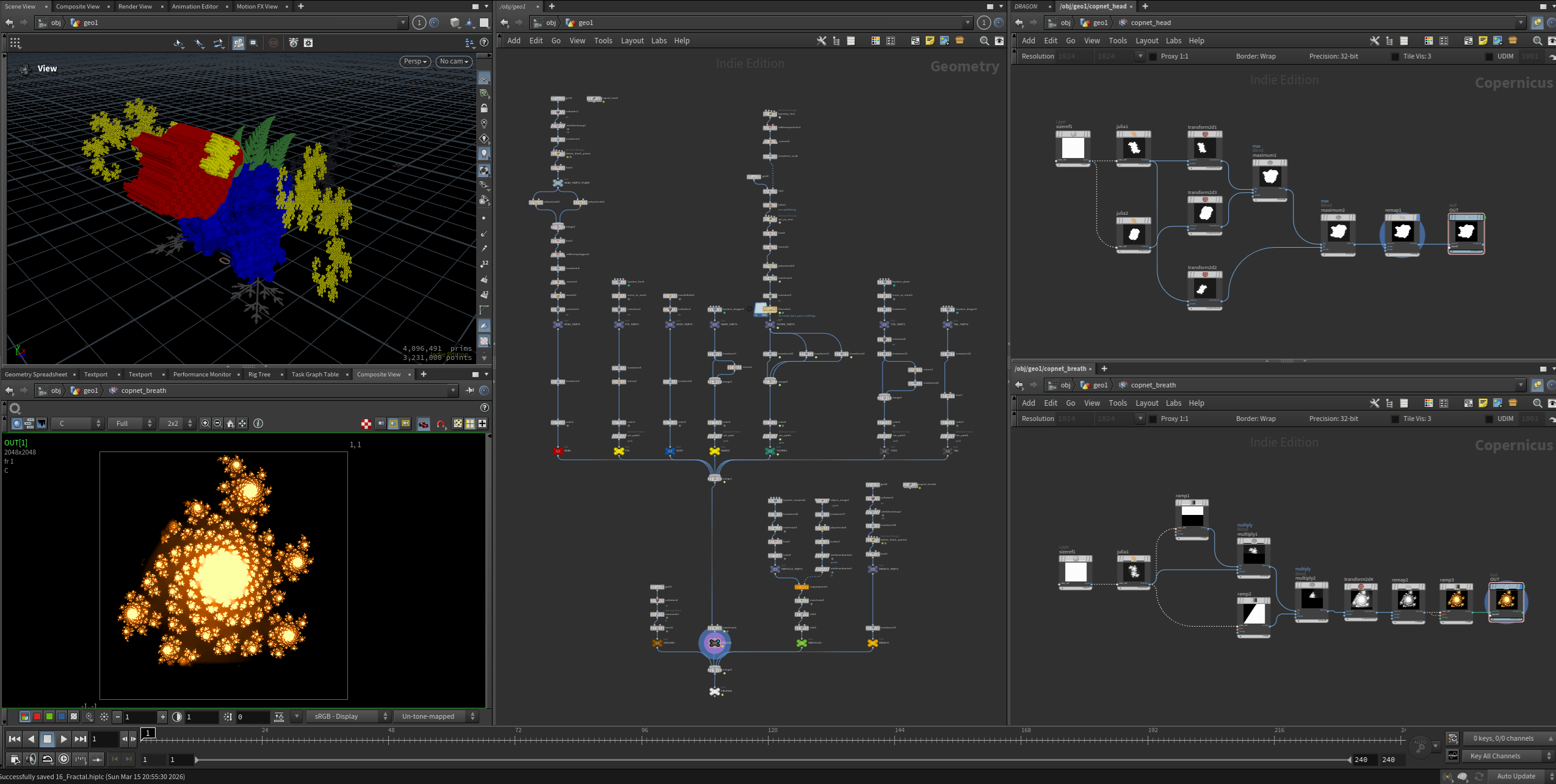This screenshot has width=1556, height=784.
Task: Open the Persp viewport dropdown
Action: point(415,62)
